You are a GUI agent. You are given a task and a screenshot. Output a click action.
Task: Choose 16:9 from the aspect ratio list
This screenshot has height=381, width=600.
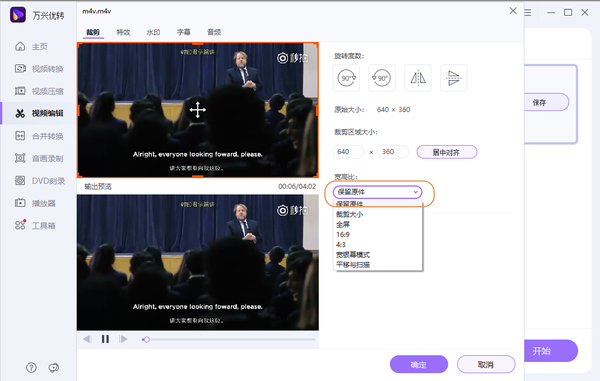343,234
